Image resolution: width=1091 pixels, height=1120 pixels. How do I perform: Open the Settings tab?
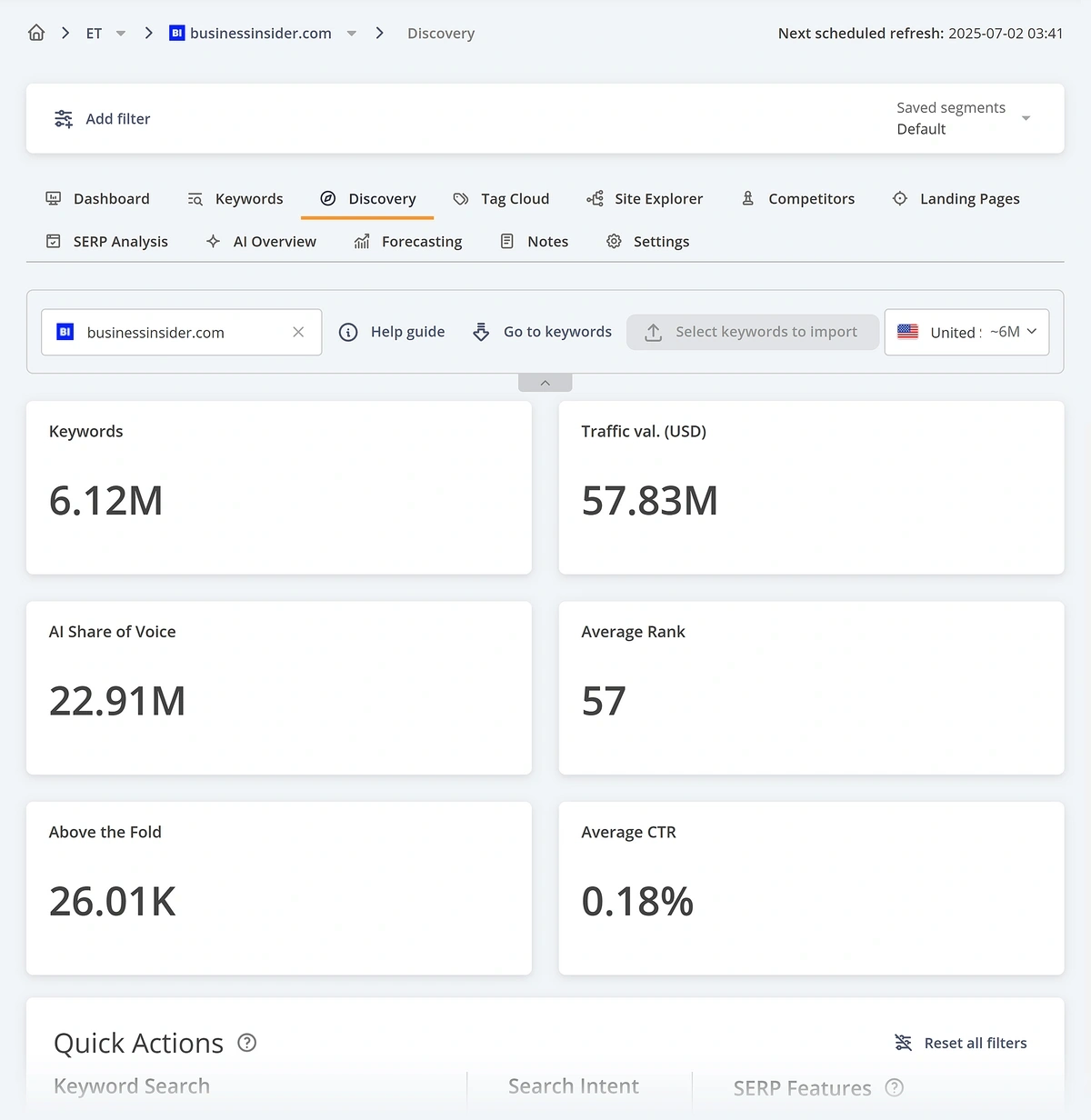pyautogui.click(x=648, y=241)
